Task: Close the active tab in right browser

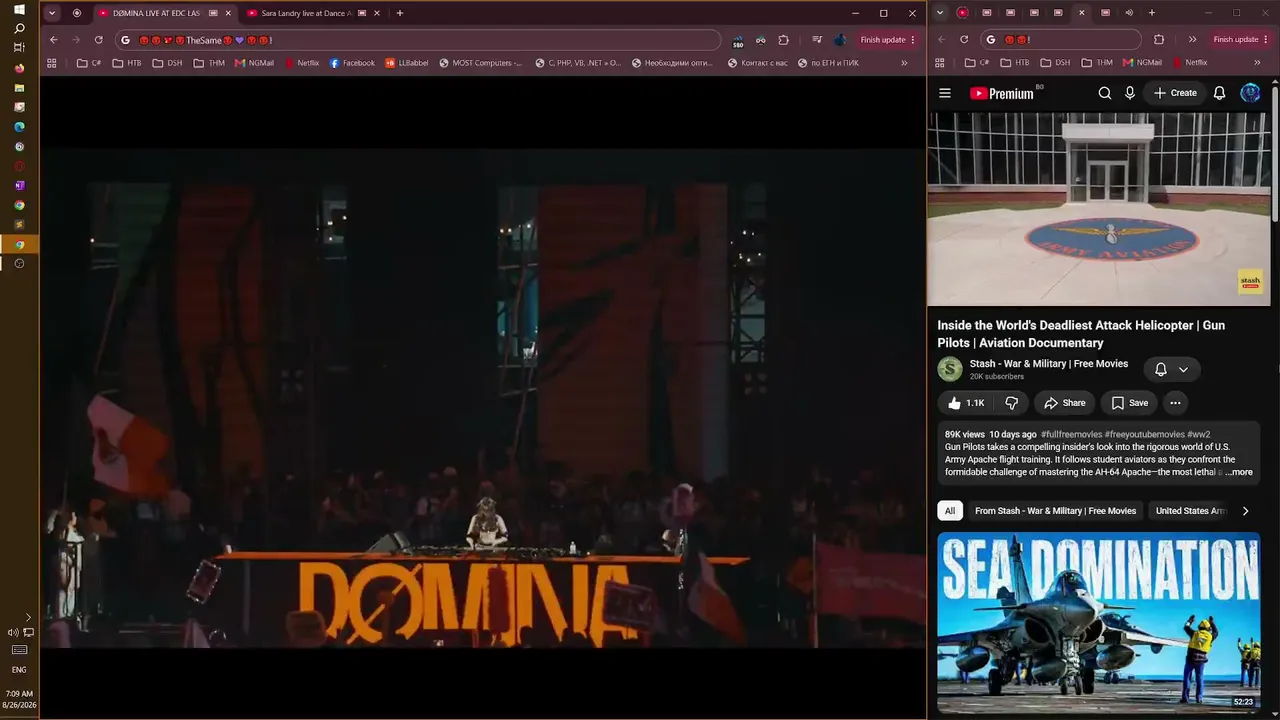Action: pyautogui.click(x=1081, y=13)
